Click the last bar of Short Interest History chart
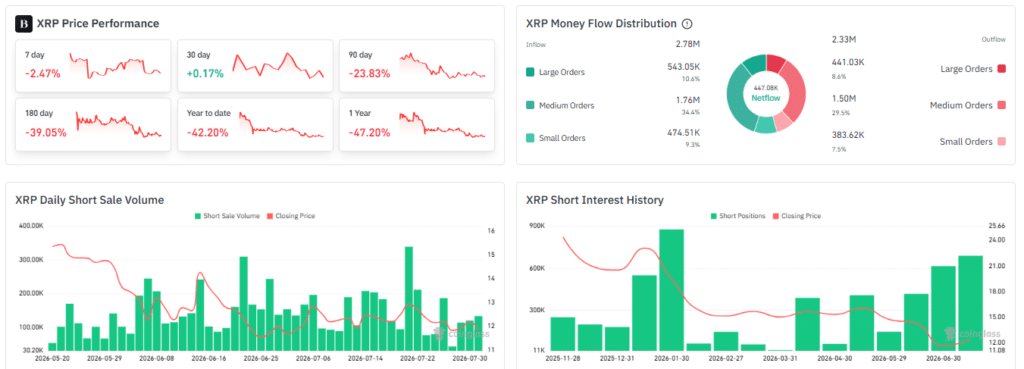Image resolution: width=1024 pixels, height=369 pixels. coord(970,303)
